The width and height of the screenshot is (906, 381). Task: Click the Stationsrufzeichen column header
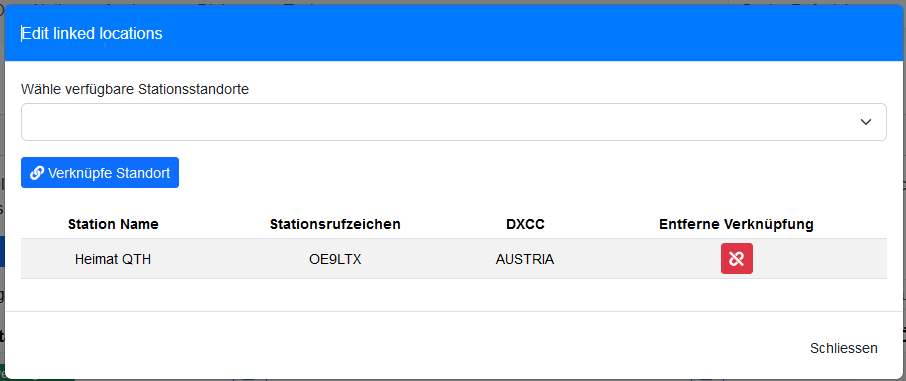coord(335,224)
